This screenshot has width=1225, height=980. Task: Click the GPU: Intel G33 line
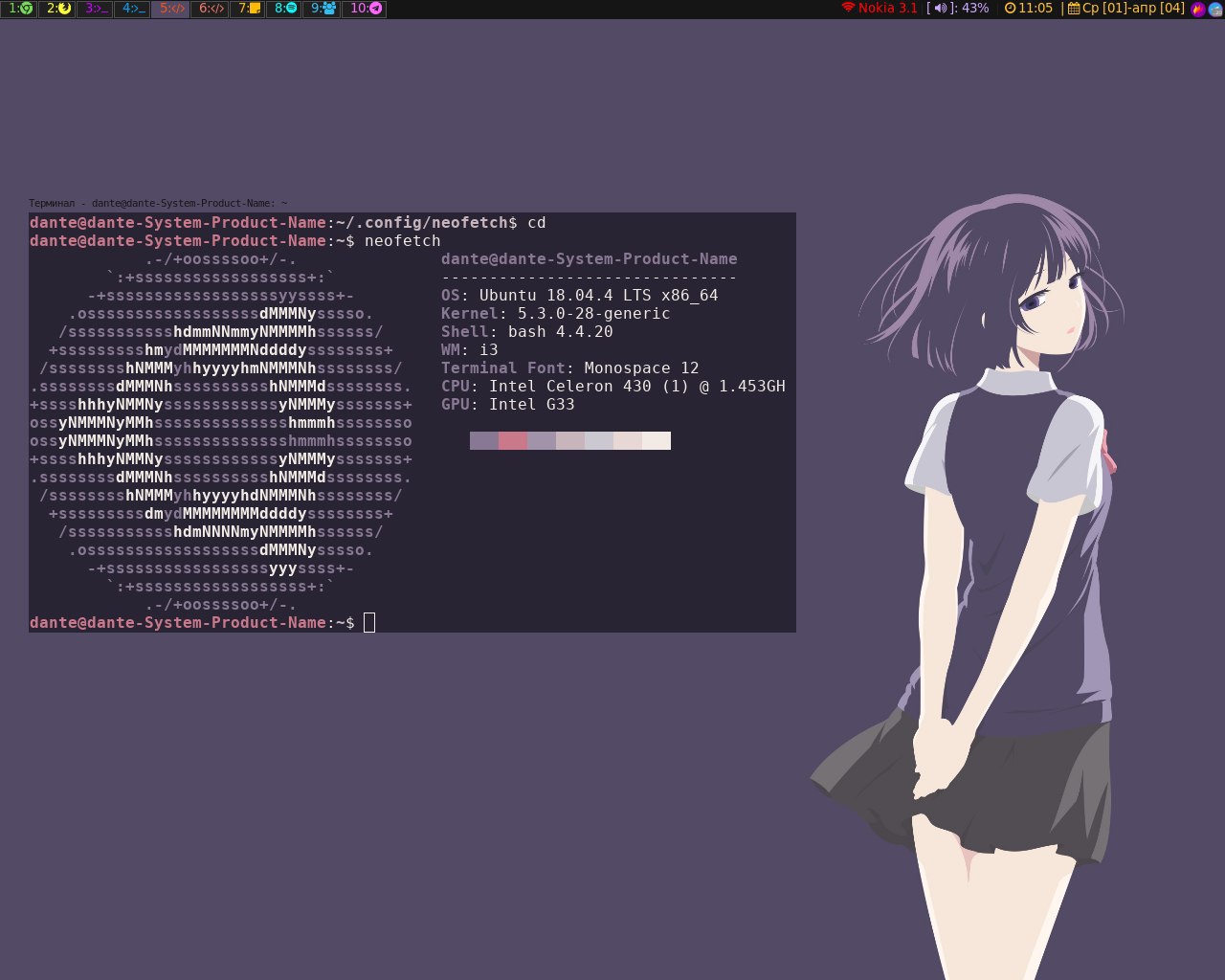[x=508, y=404]
